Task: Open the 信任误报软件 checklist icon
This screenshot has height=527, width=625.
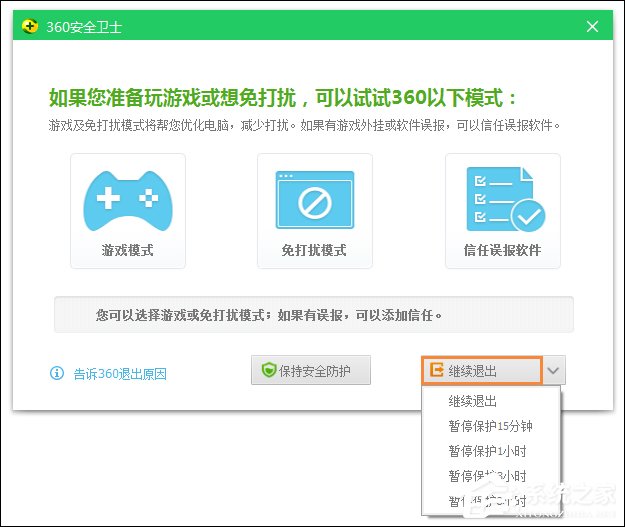Action: pyautogui.click(x=502, y=199)
